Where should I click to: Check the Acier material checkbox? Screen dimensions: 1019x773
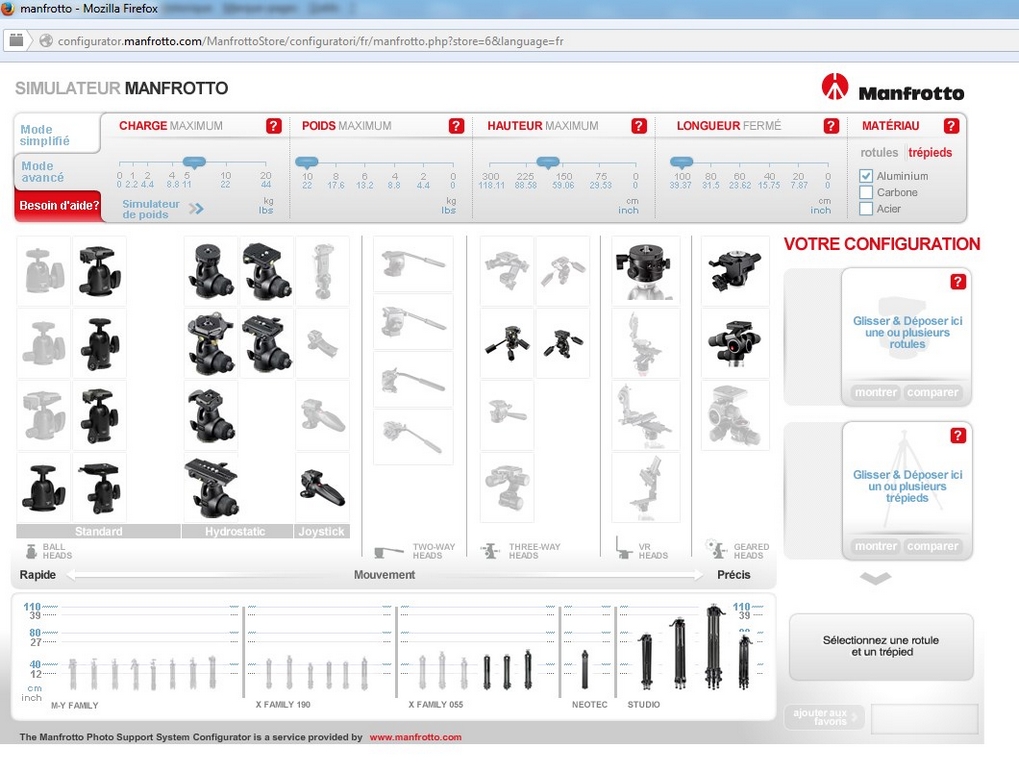866,209
